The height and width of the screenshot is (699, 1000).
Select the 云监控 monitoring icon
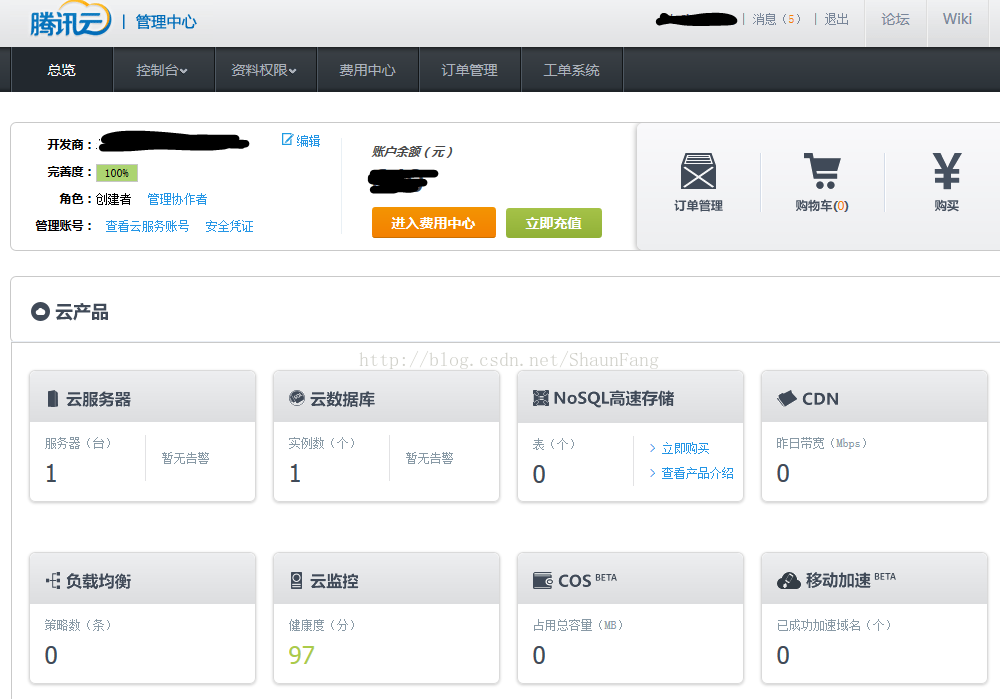coord(297,578)
